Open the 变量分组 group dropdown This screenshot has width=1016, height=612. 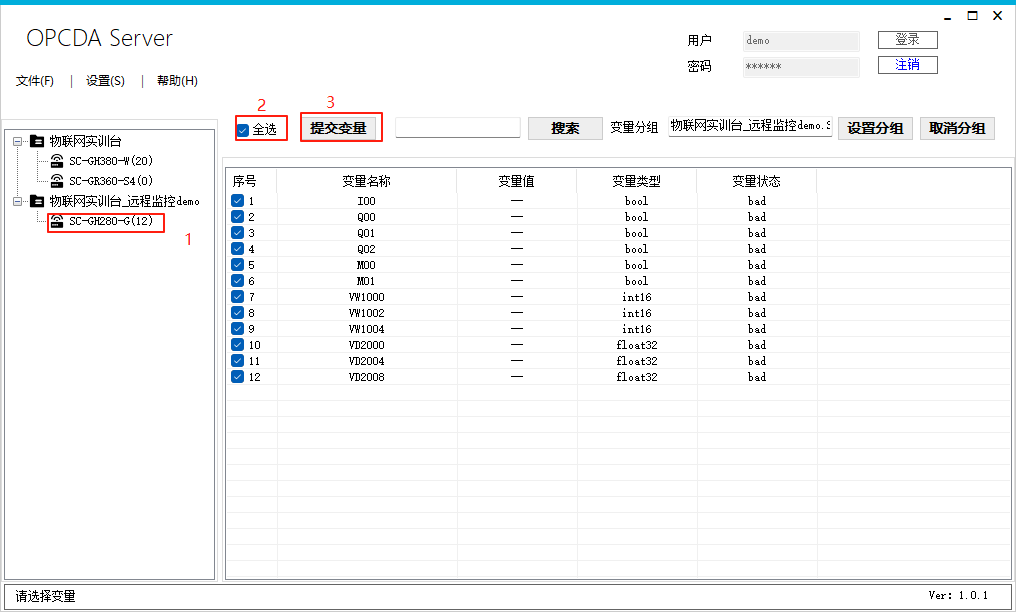tap(750, 127)
